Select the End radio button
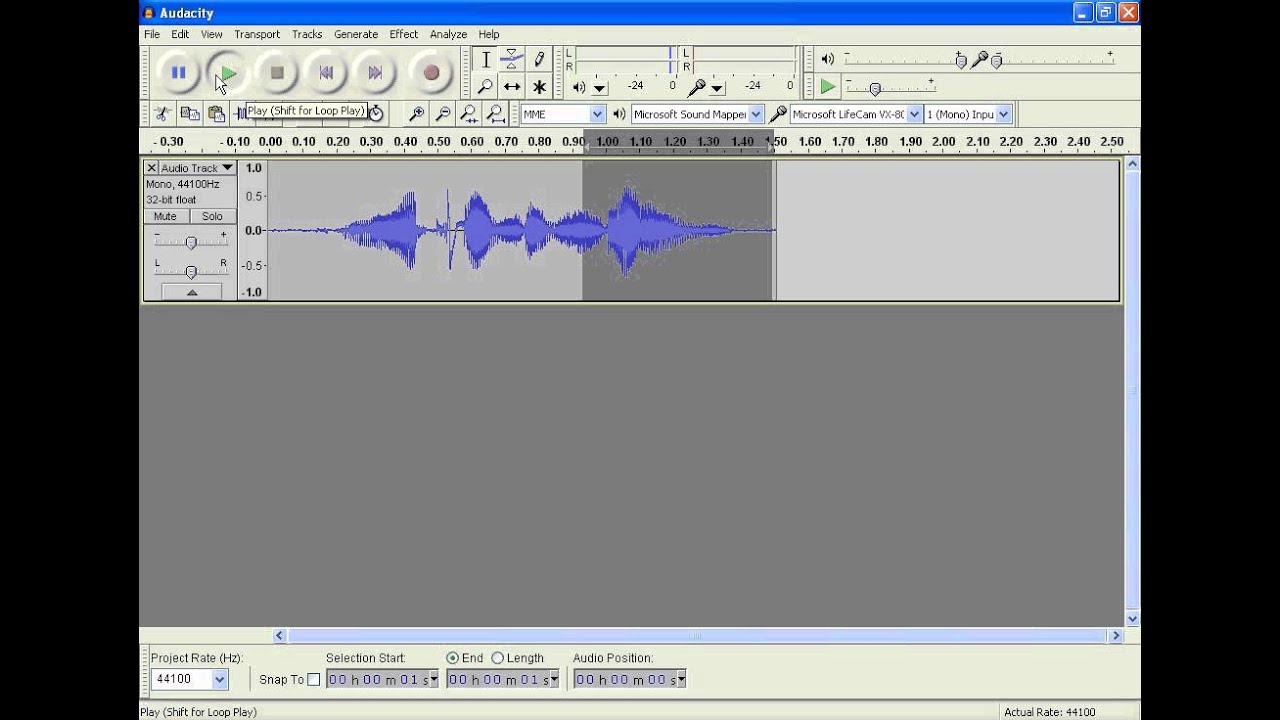The height and width of the screenshot is (720, 1280). tap(452, 658)
